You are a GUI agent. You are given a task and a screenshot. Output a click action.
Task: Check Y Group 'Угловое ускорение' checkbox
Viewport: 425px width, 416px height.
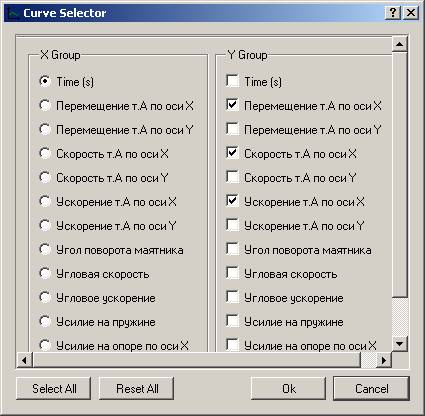[x=232, y=297]
